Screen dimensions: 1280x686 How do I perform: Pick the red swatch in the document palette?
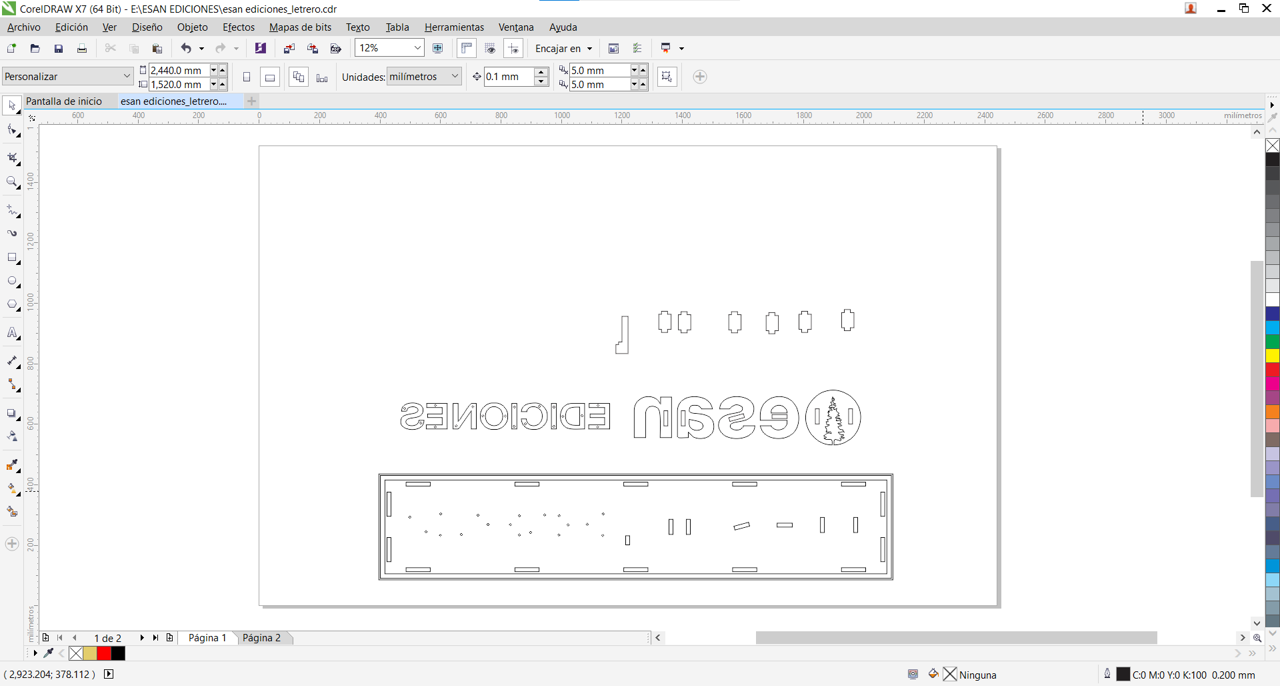[x=104, y=653]
